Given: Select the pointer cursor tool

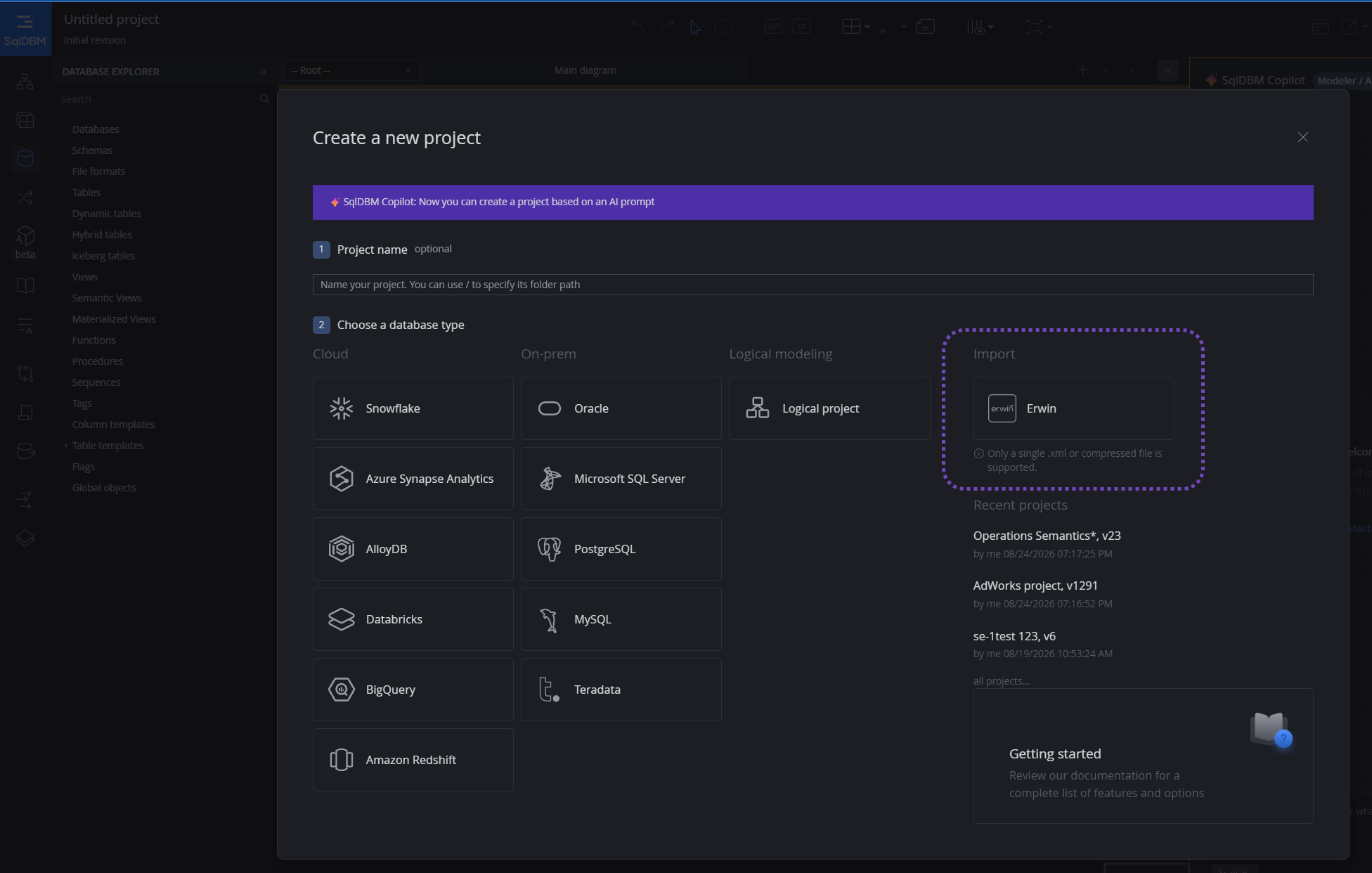Looking at the screenshot, I should pyautogui.click(x=695, y=27).
